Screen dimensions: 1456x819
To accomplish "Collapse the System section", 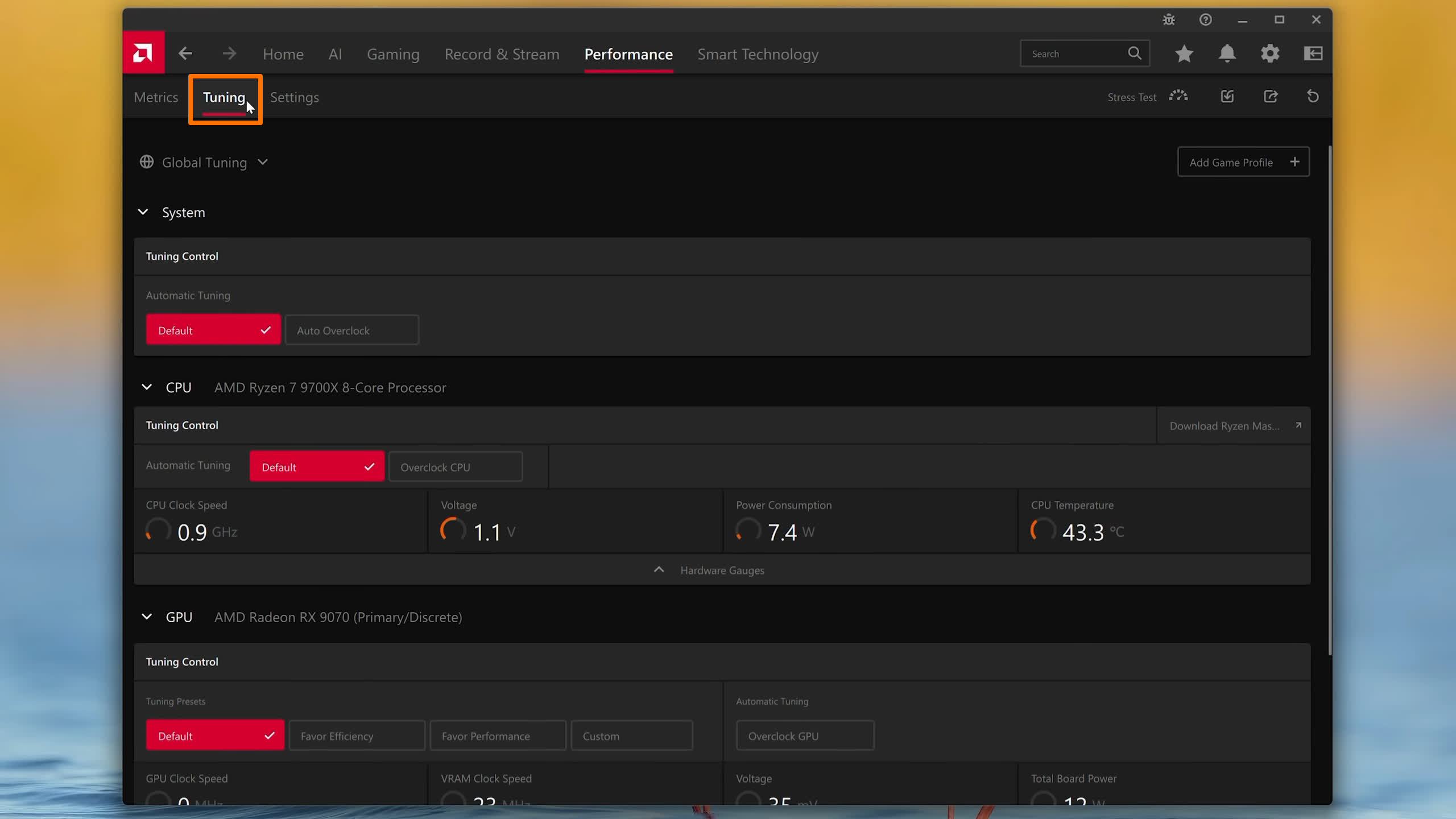I will pos(143,212).
